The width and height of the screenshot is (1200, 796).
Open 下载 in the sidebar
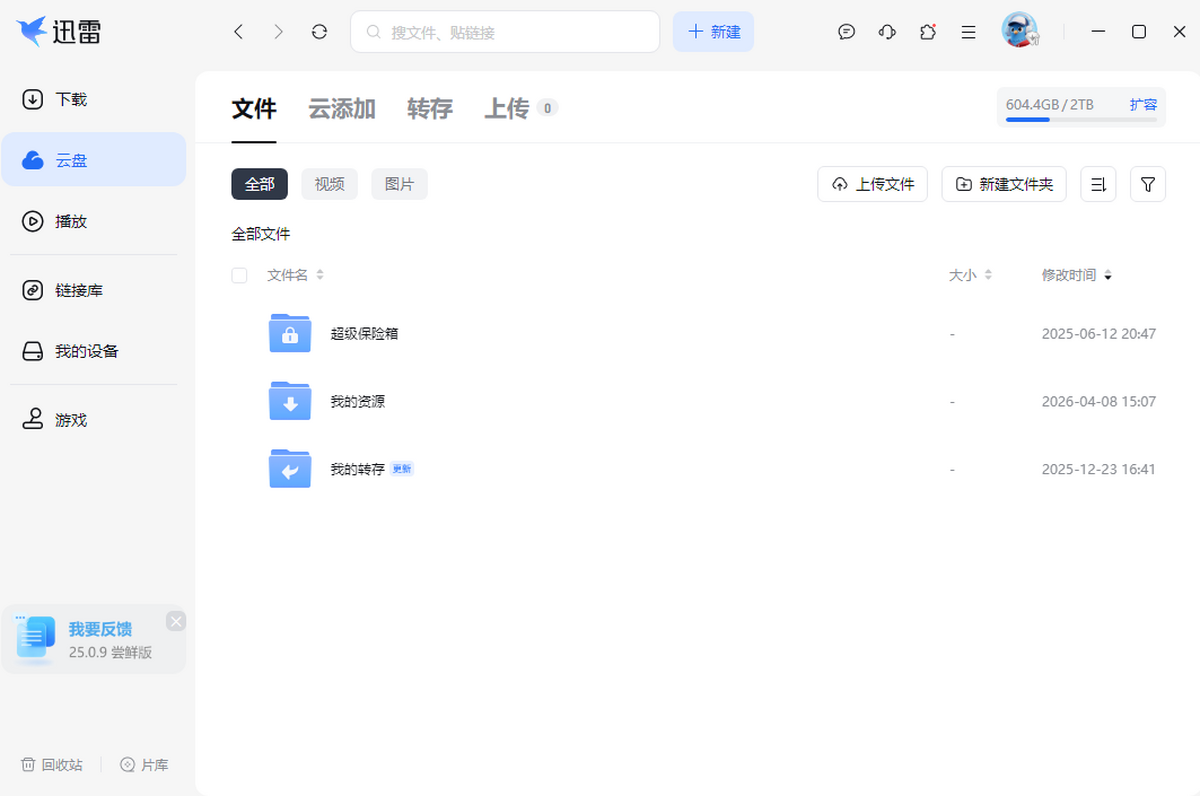[x=93, y=99]
